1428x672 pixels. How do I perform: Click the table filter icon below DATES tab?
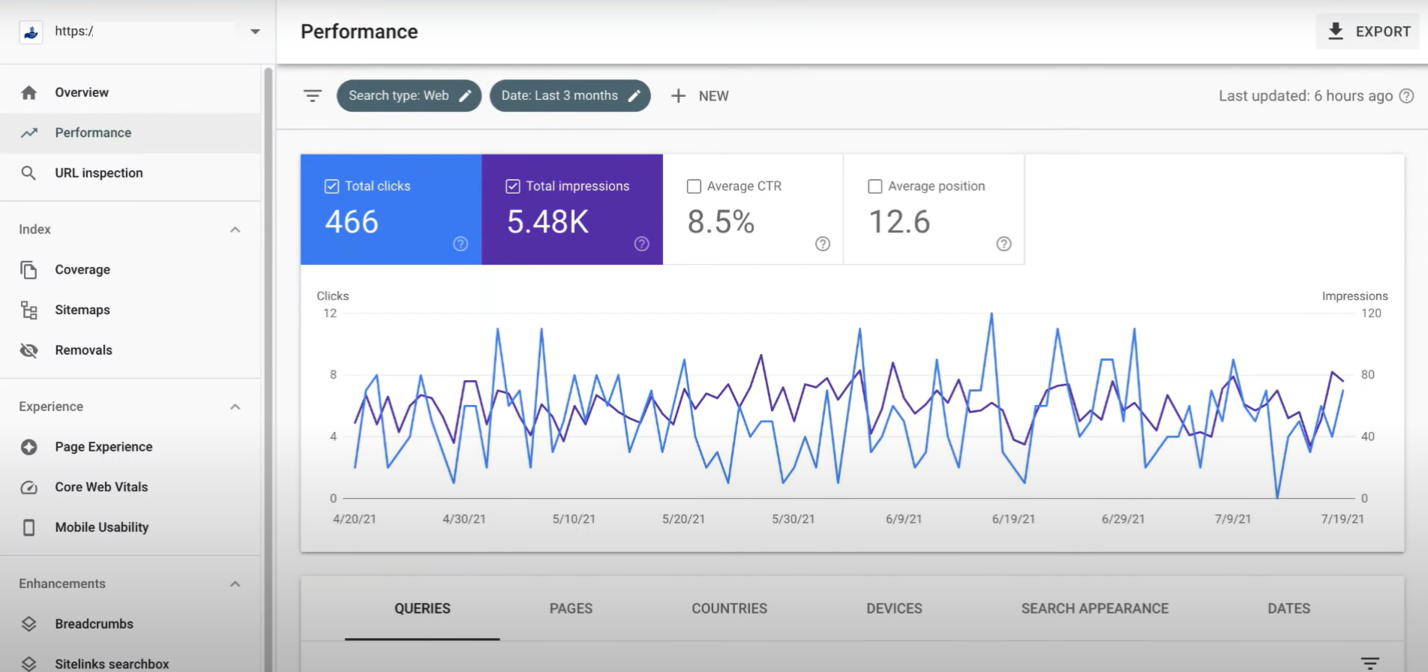point(1370,663)
